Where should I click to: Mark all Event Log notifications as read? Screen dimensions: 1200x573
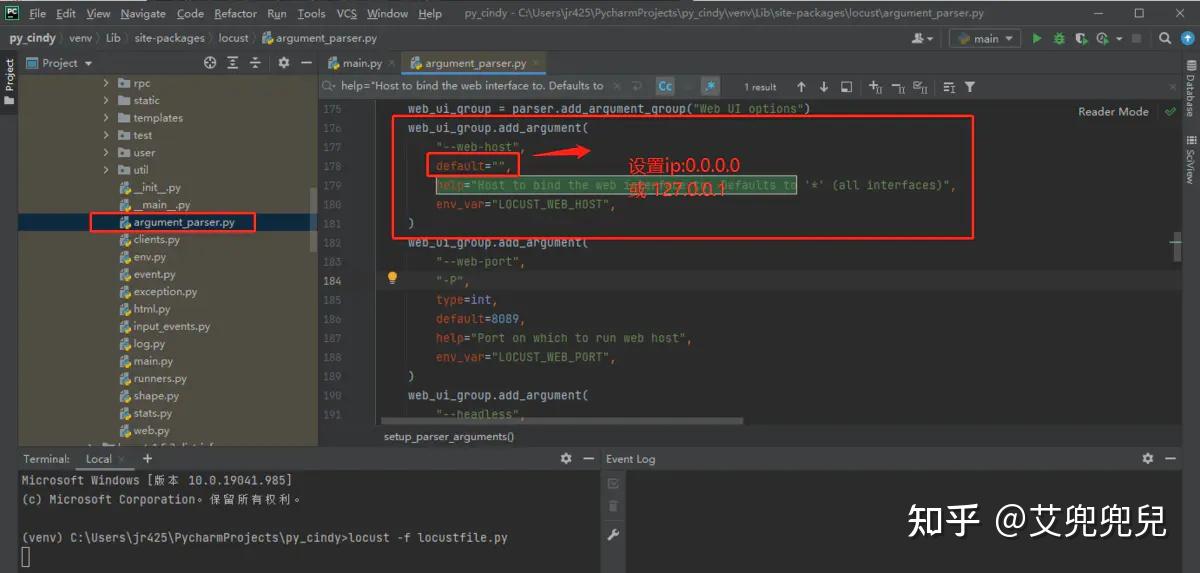tap(613, 483)
